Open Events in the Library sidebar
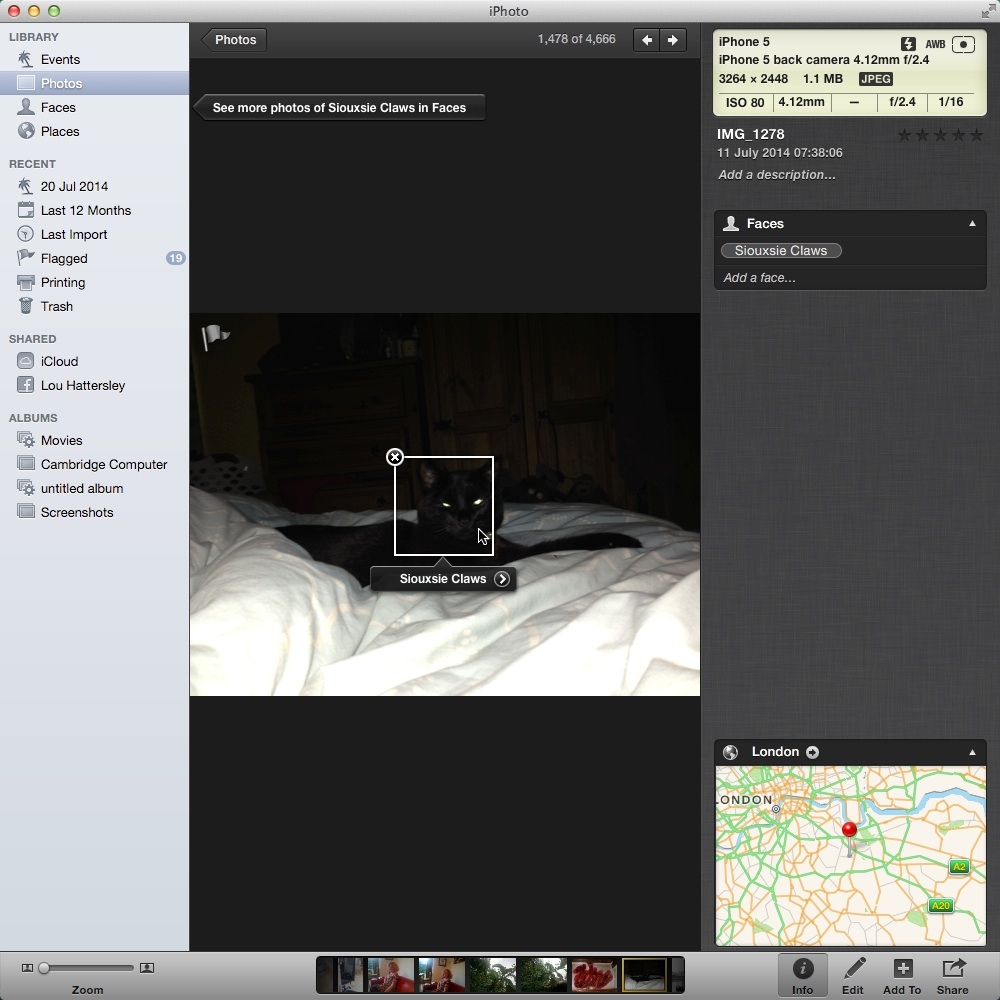Image resolution: width=1000 pixels, height=1000 pixels. [x=60, y=59]
